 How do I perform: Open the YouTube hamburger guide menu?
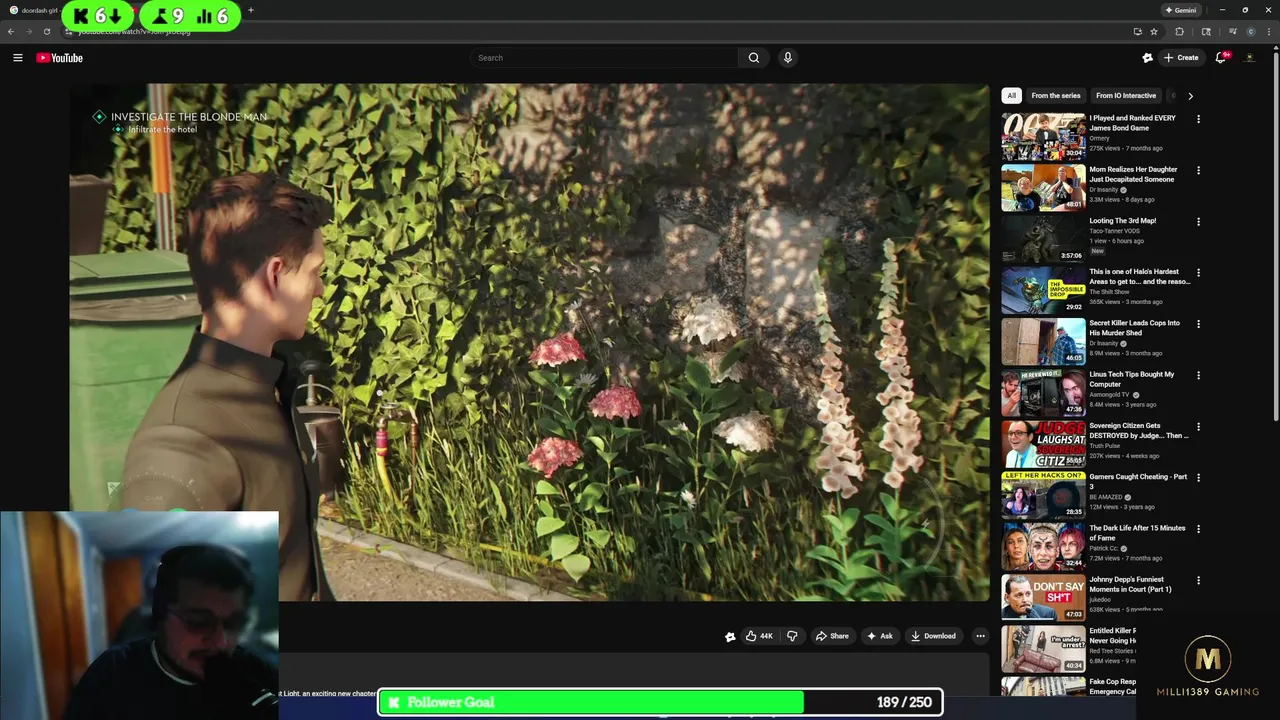pyautogui.click(x=17, y=58)
